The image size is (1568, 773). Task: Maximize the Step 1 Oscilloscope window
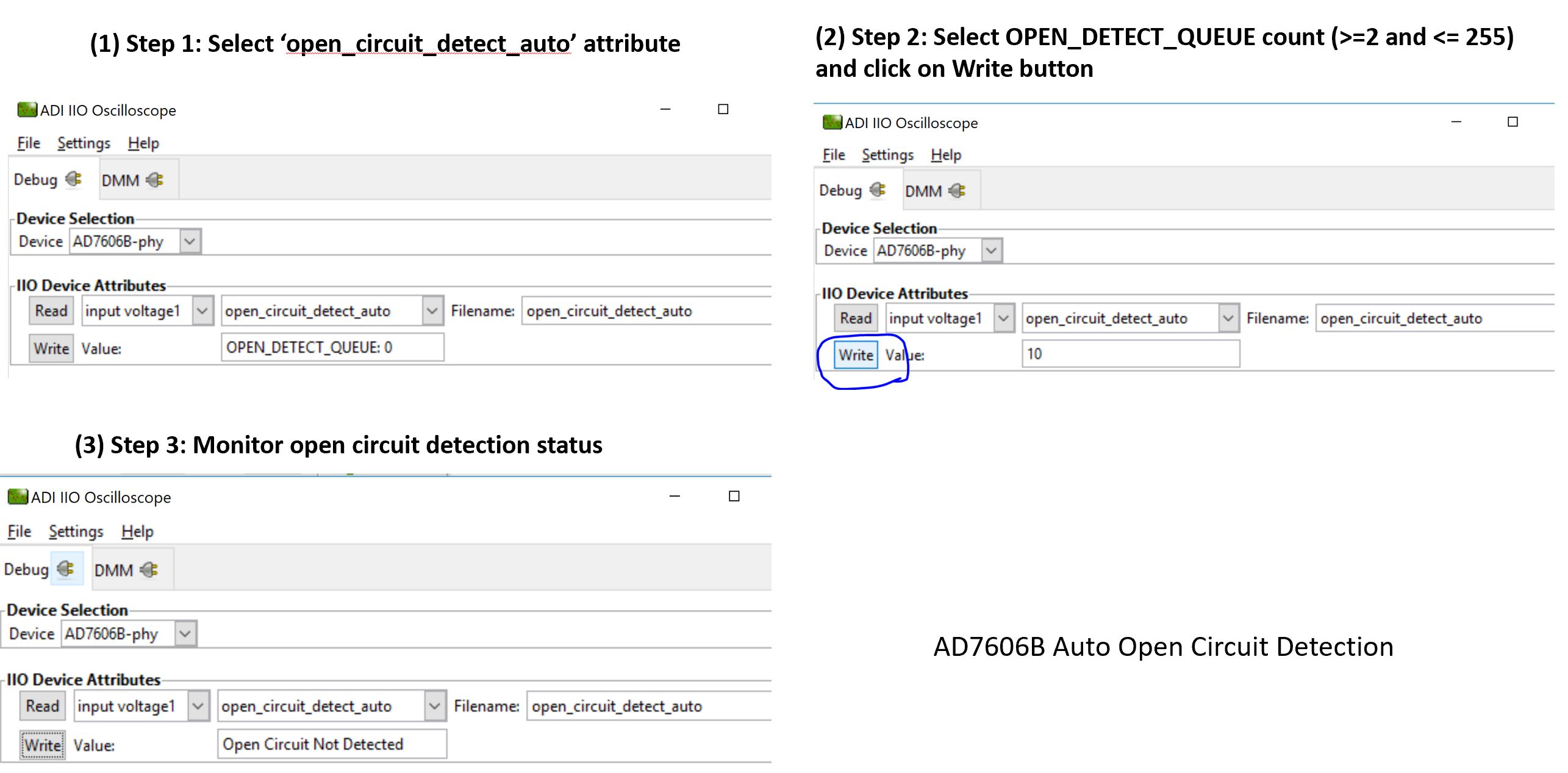(x=723, y=109)
